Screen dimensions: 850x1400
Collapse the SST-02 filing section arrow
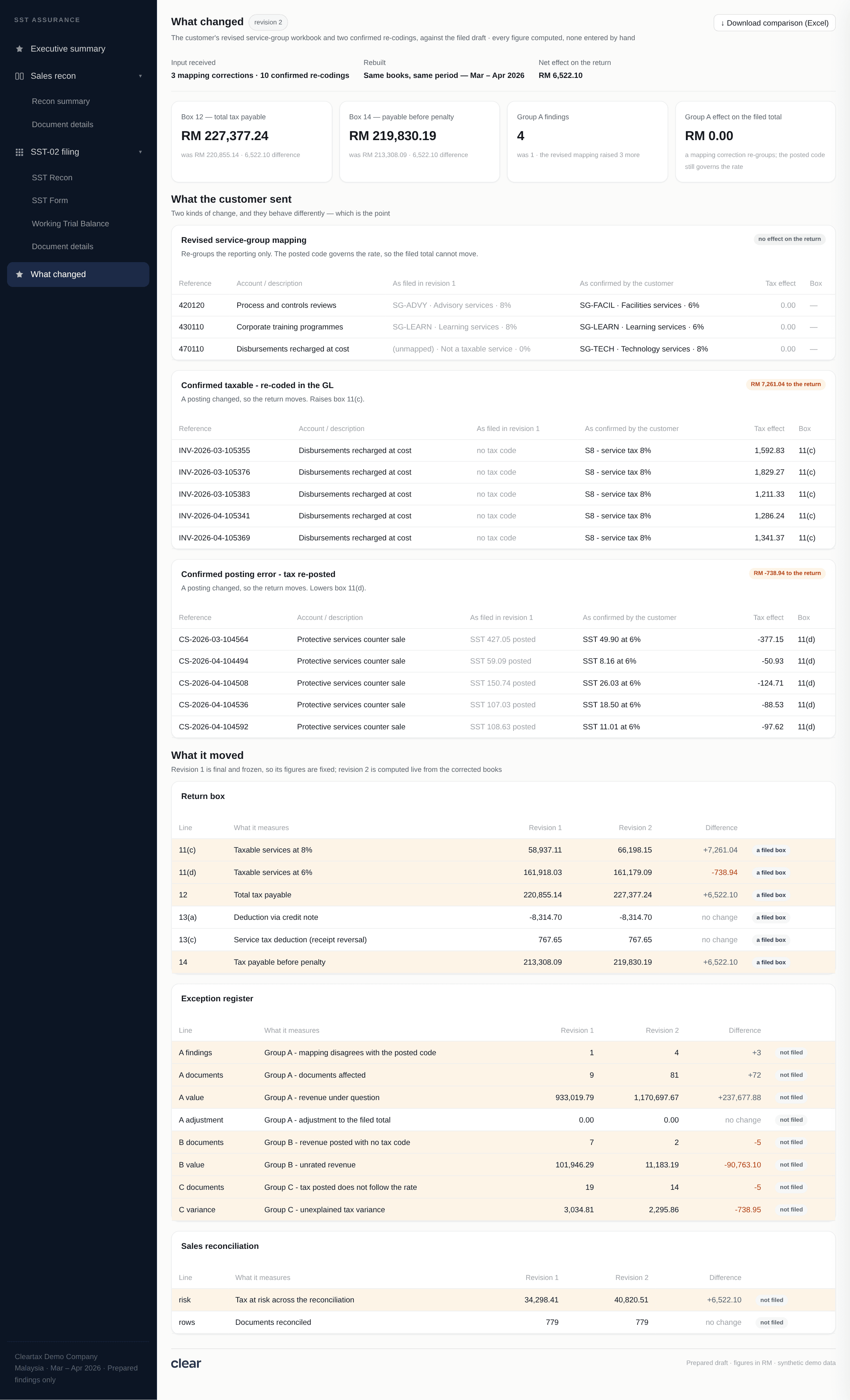140,152
